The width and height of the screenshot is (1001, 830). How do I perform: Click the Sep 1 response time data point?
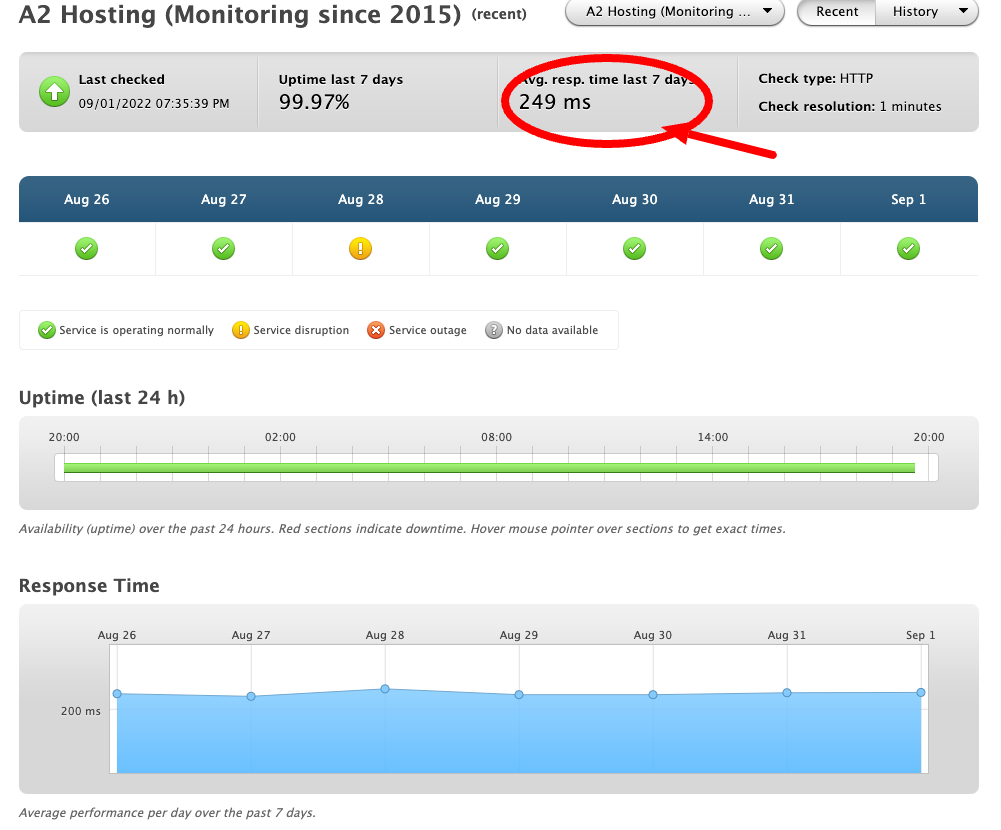tap(921, 692)
